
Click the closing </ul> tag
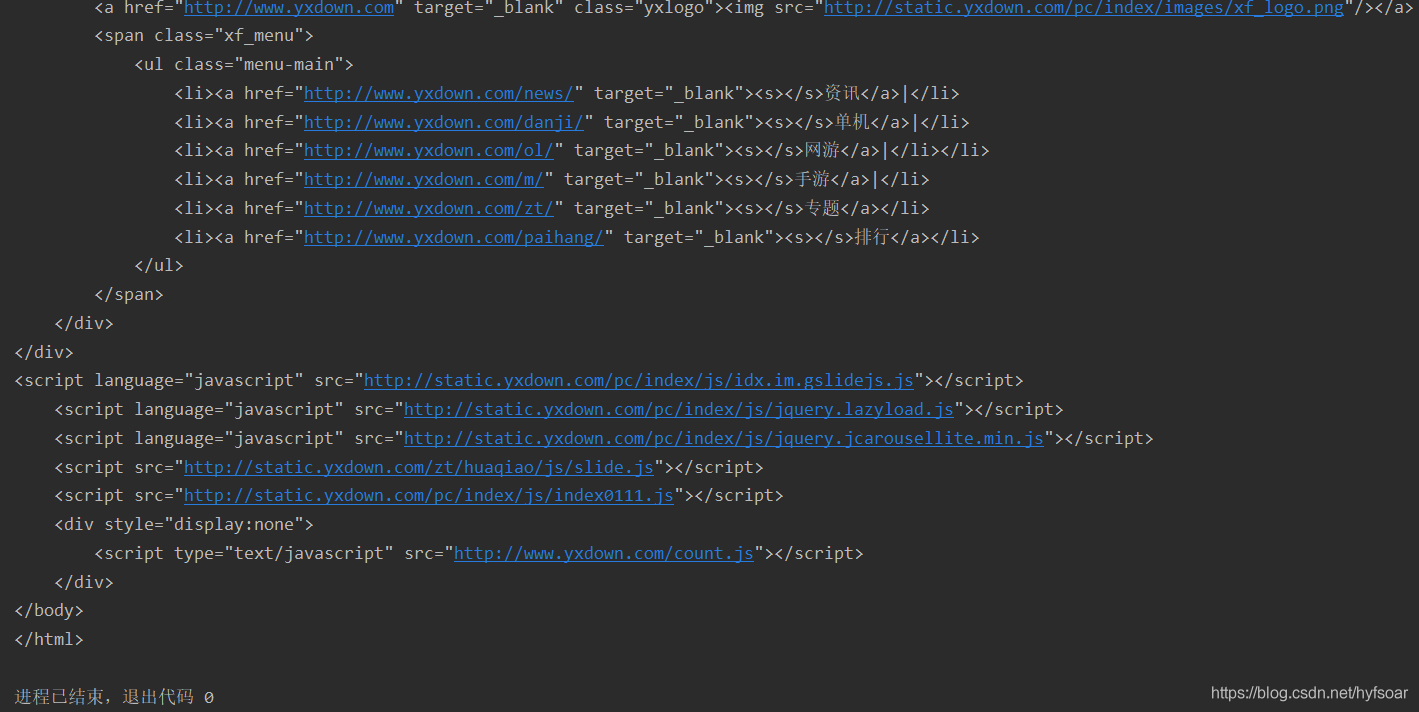pyautogui.click(x=159, y=266)
